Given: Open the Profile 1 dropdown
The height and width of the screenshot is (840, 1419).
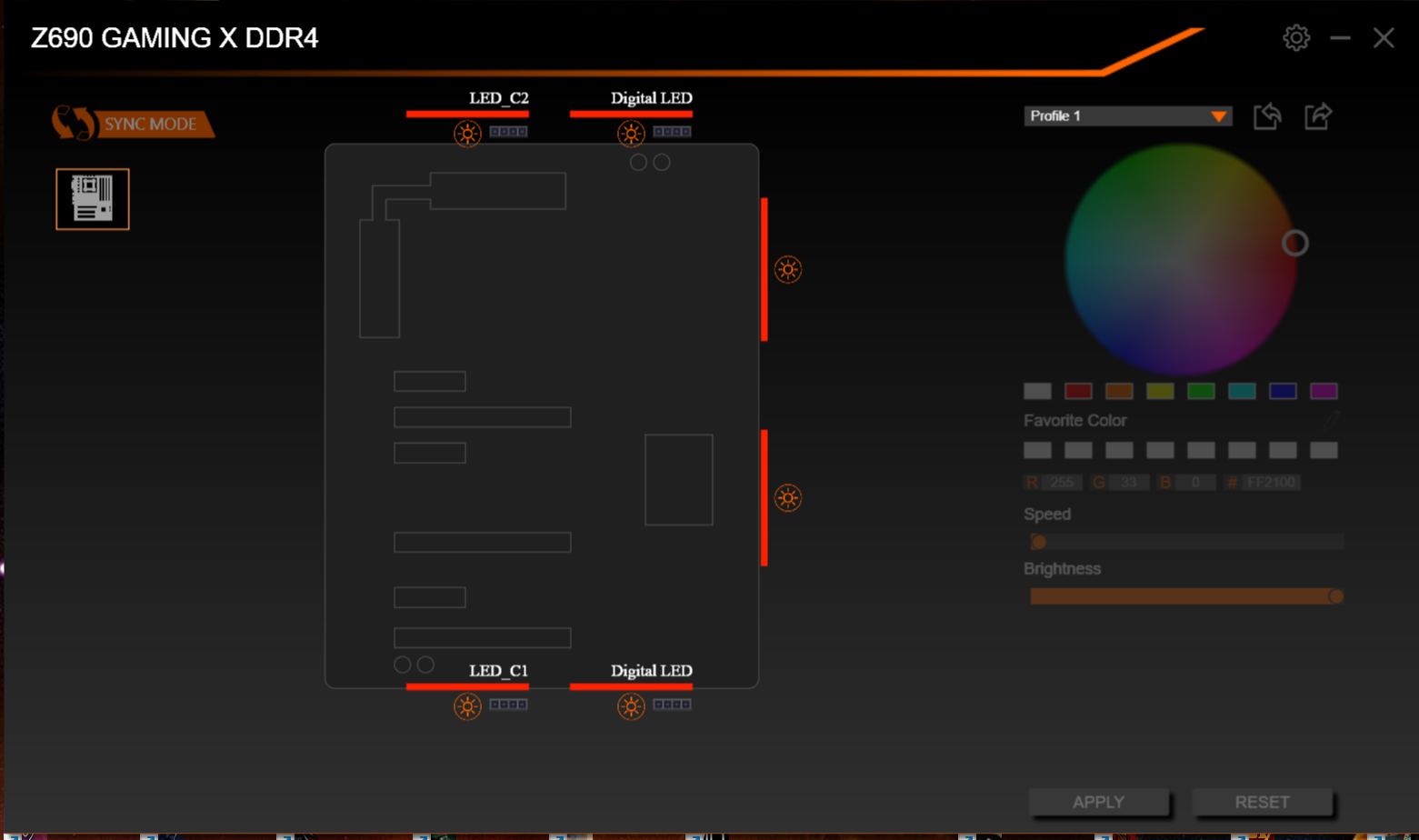Looking at the screenshot, I should click(x=1128, y=116).
